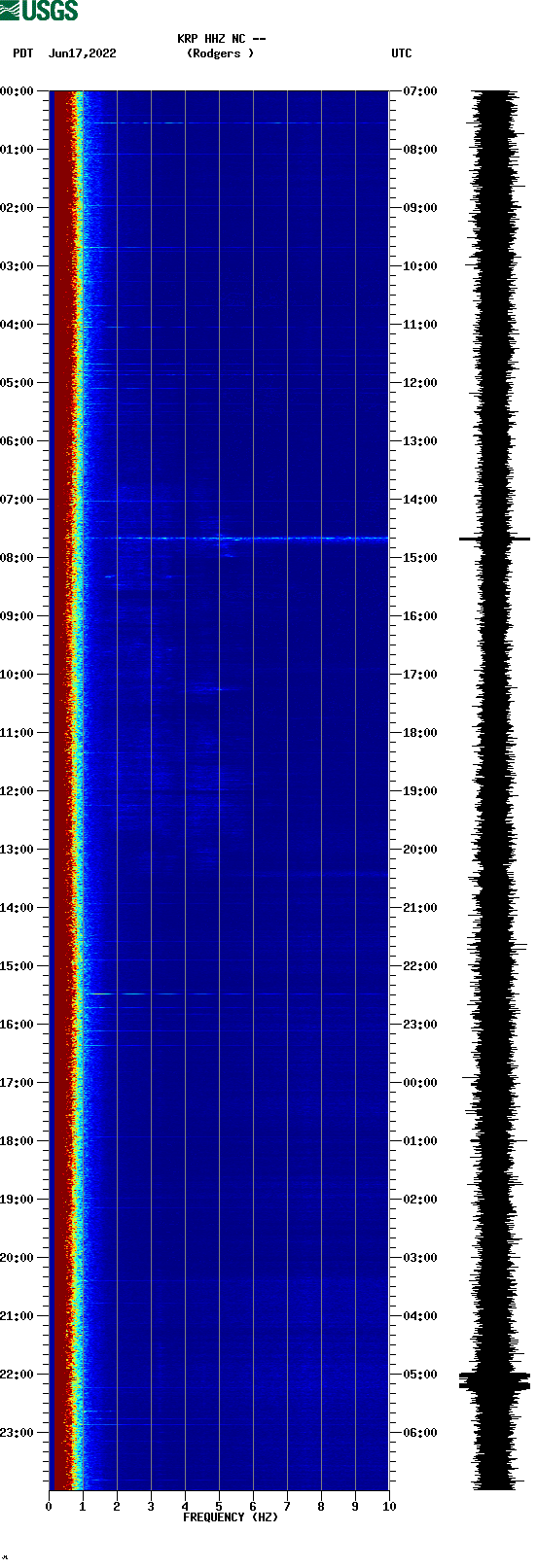Click the 11:00 PDT time label

[18, 733]
